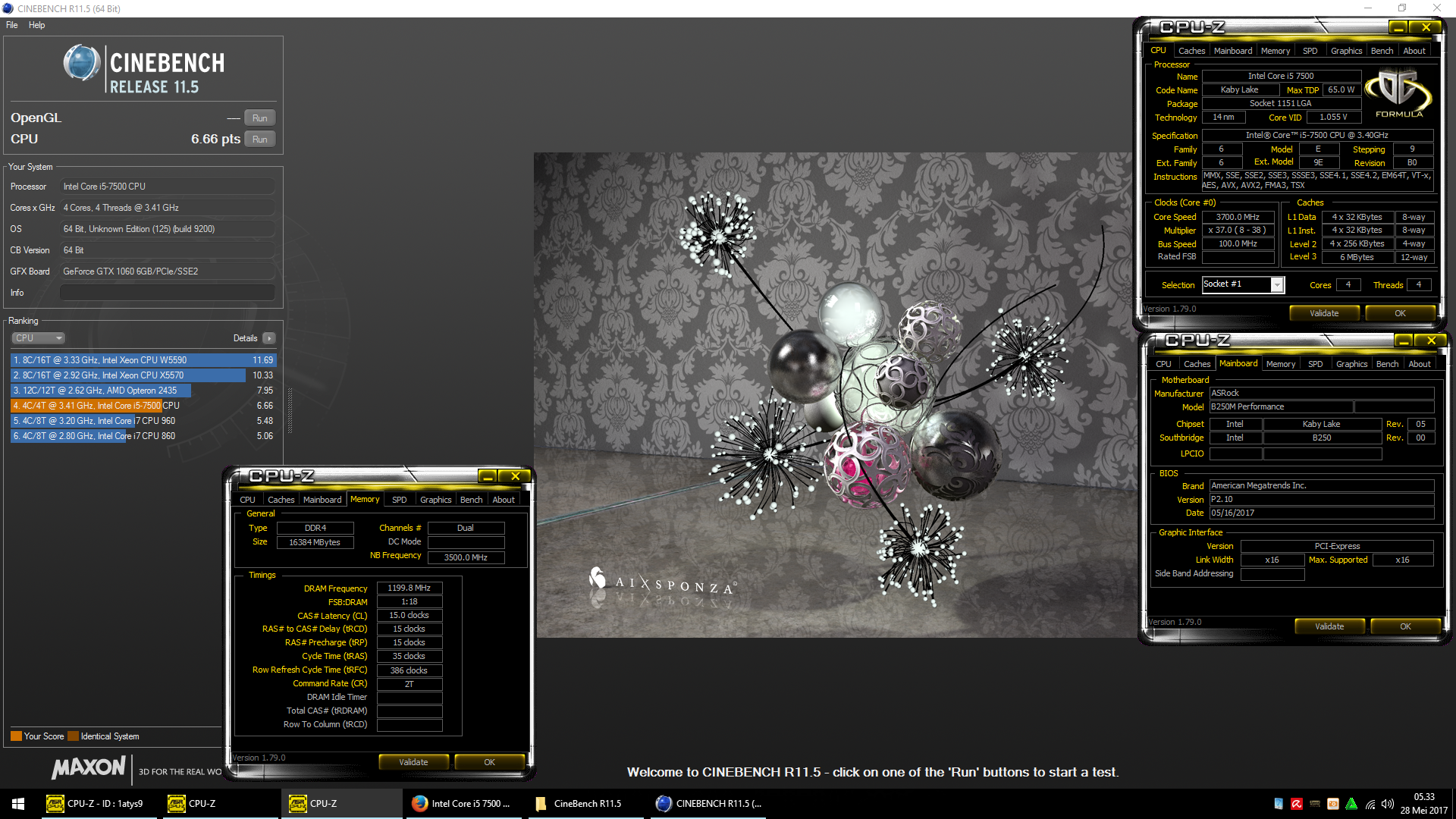Viewport: 1456px width, 819px height.
Task: Click the blue device tray icon
Action: [1279, 804]
